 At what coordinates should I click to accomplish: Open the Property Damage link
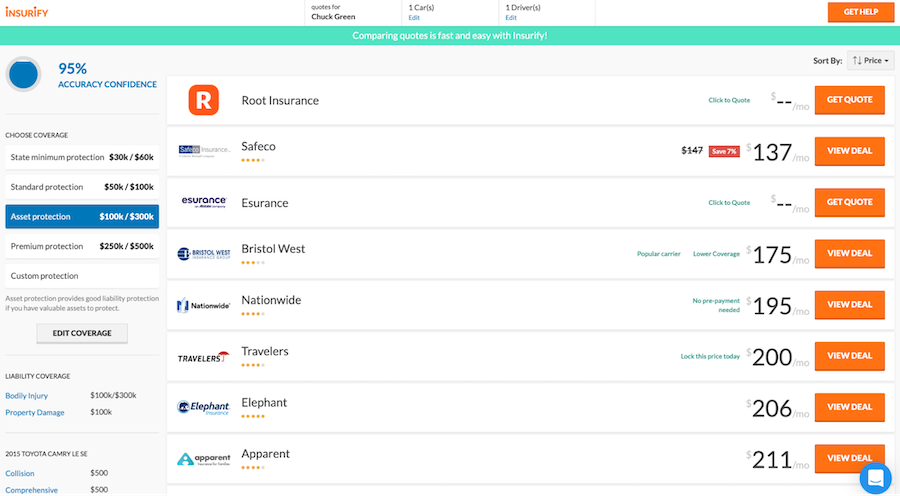point(34,412)
